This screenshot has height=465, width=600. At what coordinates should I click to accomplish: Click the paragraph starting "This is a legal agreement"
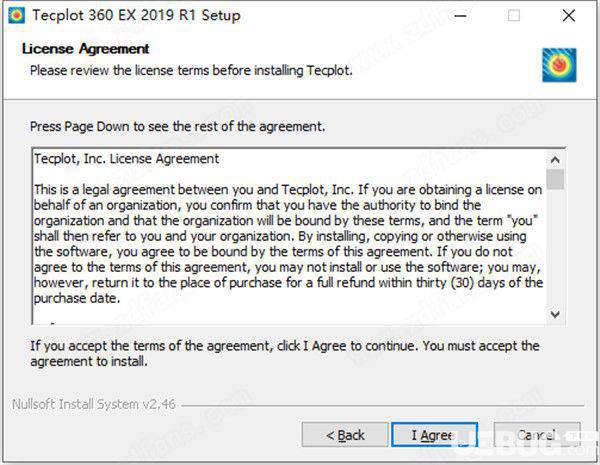coord(288,244)
